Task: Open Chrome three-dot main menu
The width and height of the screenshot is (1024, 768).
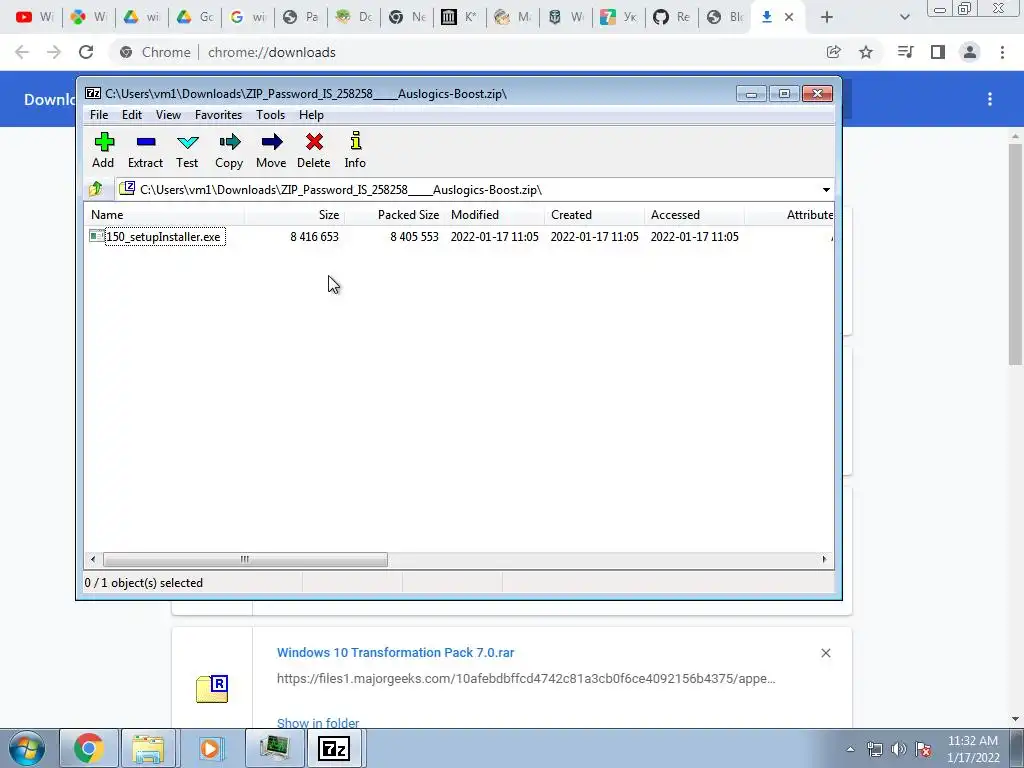Action: click(1002, 52)
